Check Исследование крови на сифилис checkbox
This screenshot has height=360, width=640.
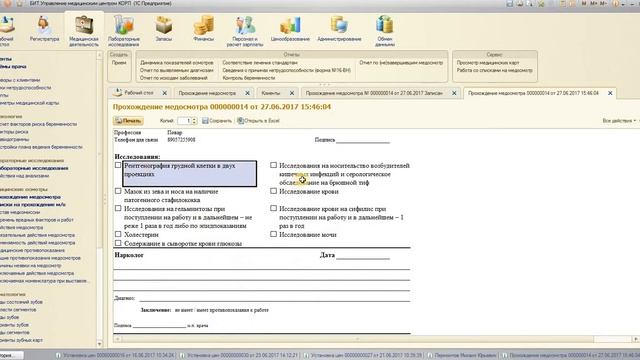click(x=273, y=208)
